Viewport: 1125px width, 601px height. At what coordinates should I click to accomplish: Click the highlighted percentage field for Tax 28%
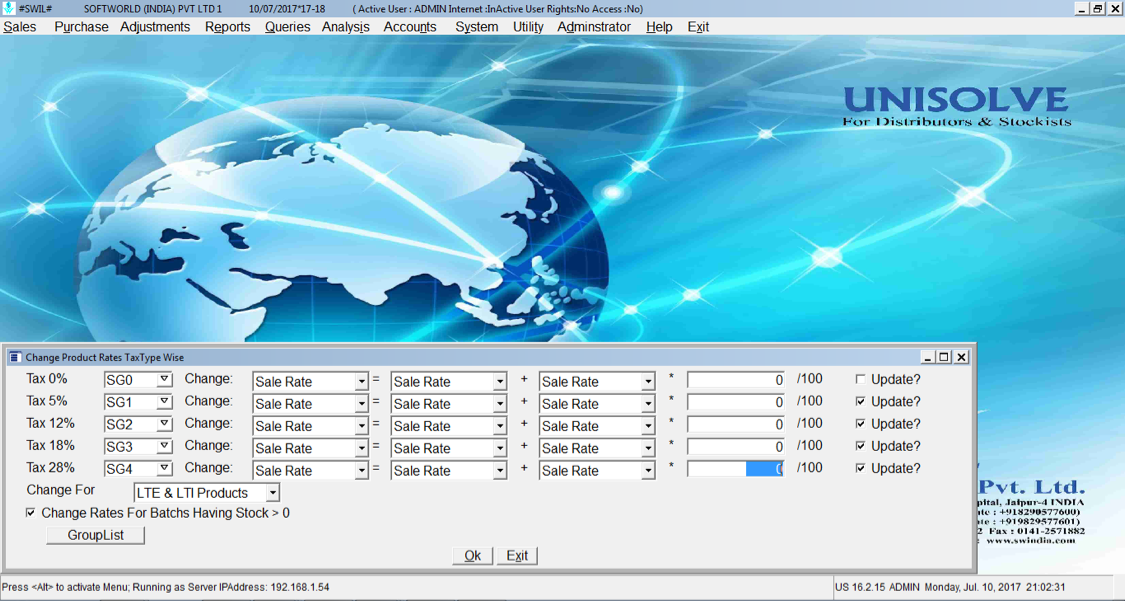pyautogui.click(x=736, y=469)
